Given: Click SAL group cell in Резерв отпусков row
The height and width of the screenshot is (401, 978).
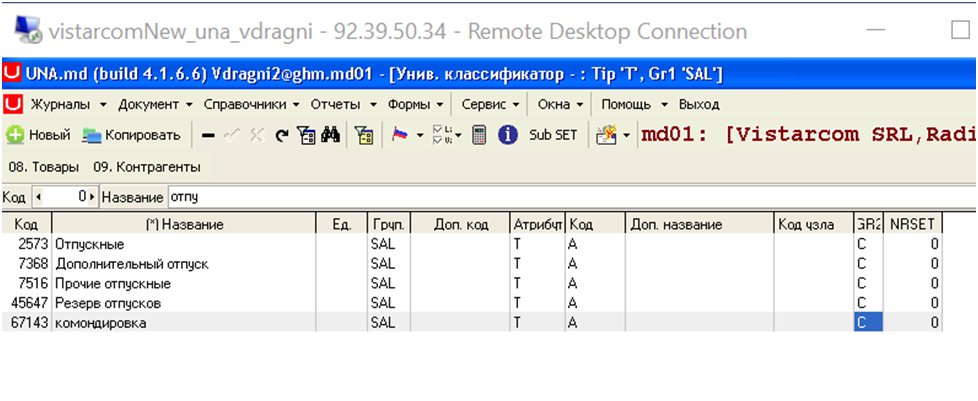Looking at the screenshot, I should tap(389, 303).
